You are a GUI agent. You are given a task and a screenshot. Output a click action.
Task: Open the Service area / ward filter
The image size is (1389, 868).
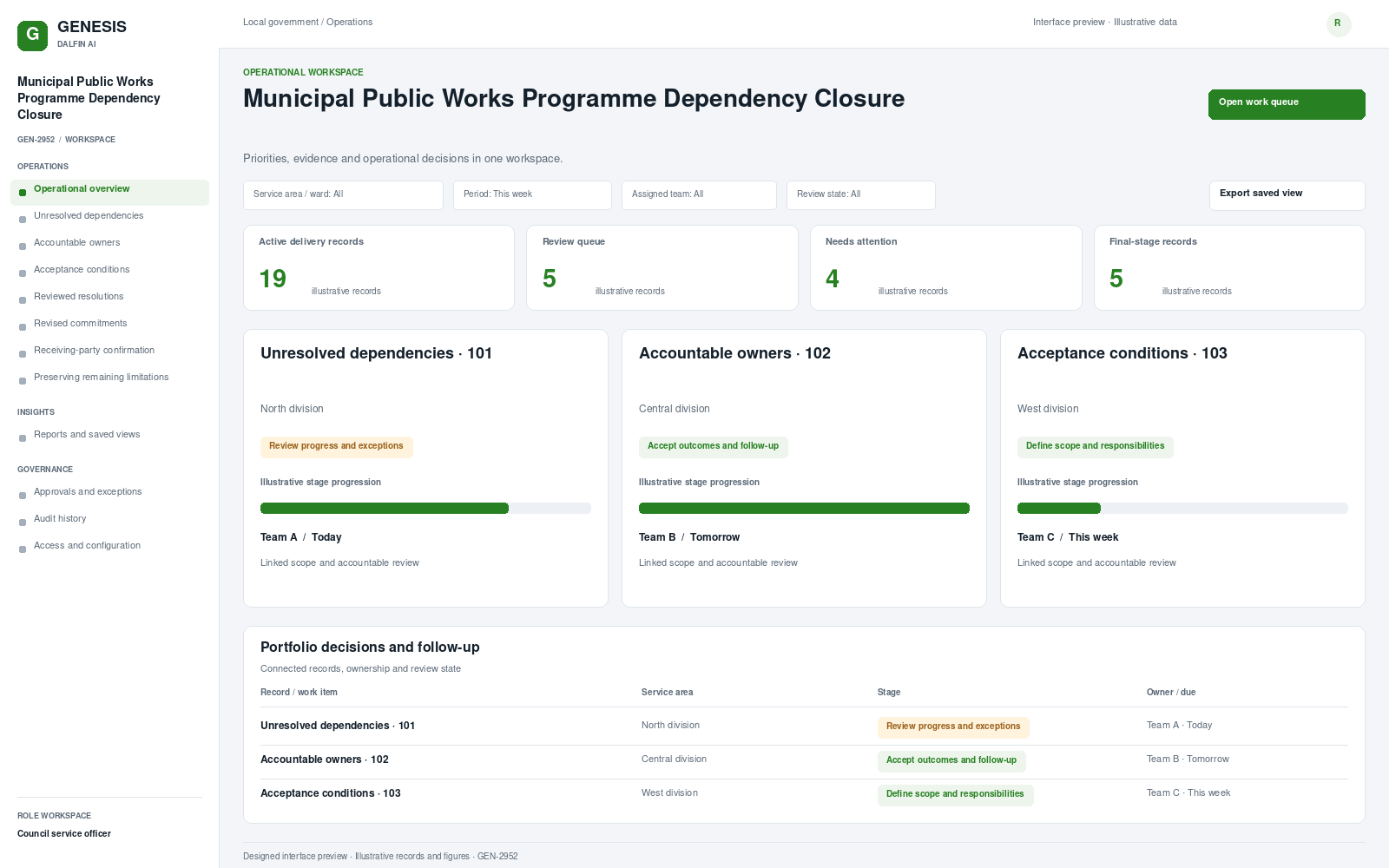click(x=343, y=195)
